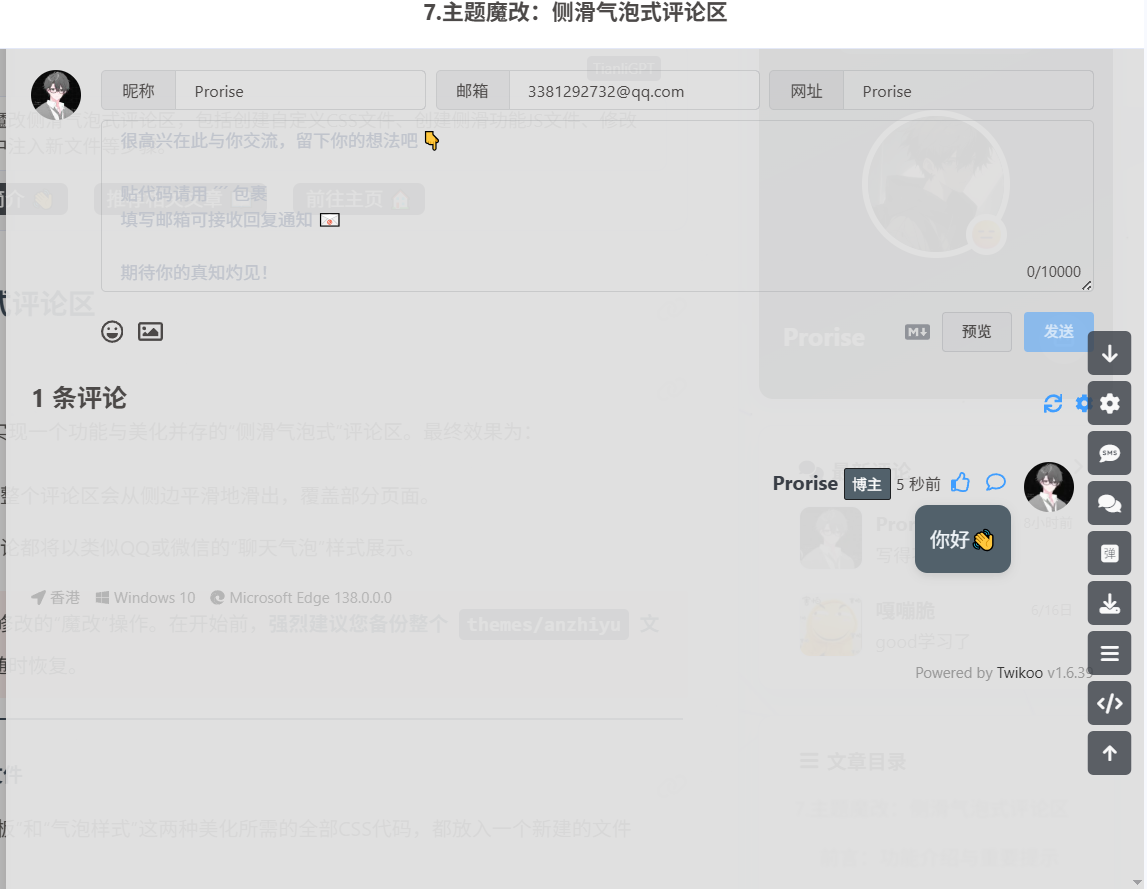Viewport: 1147px width, 889px height.
Task: Toggle the 弹 danmaku comments button
Action: pos(1109,553)
